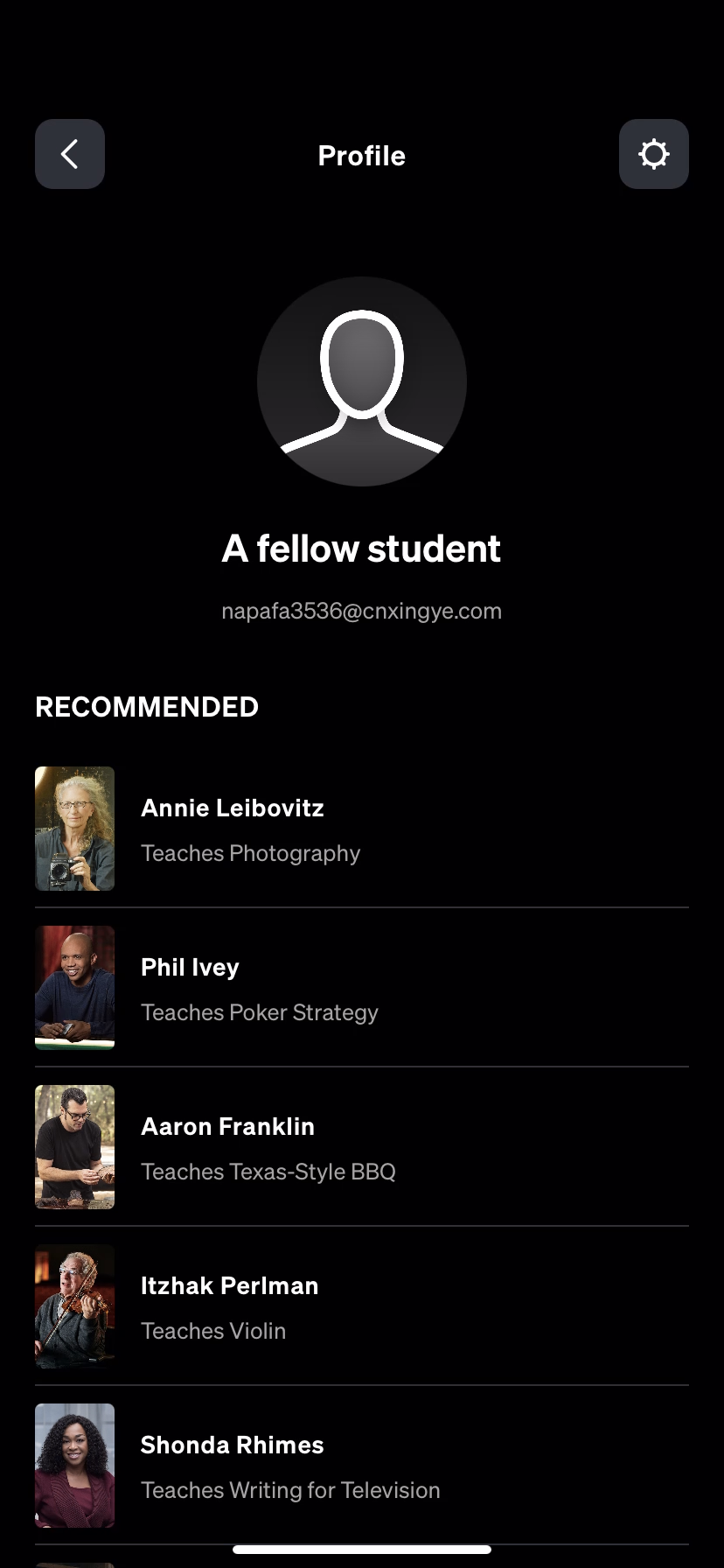Viewport: 724px width, 1568px height.
Task: Open settings via the gear icon
Action: coord(653,154)
